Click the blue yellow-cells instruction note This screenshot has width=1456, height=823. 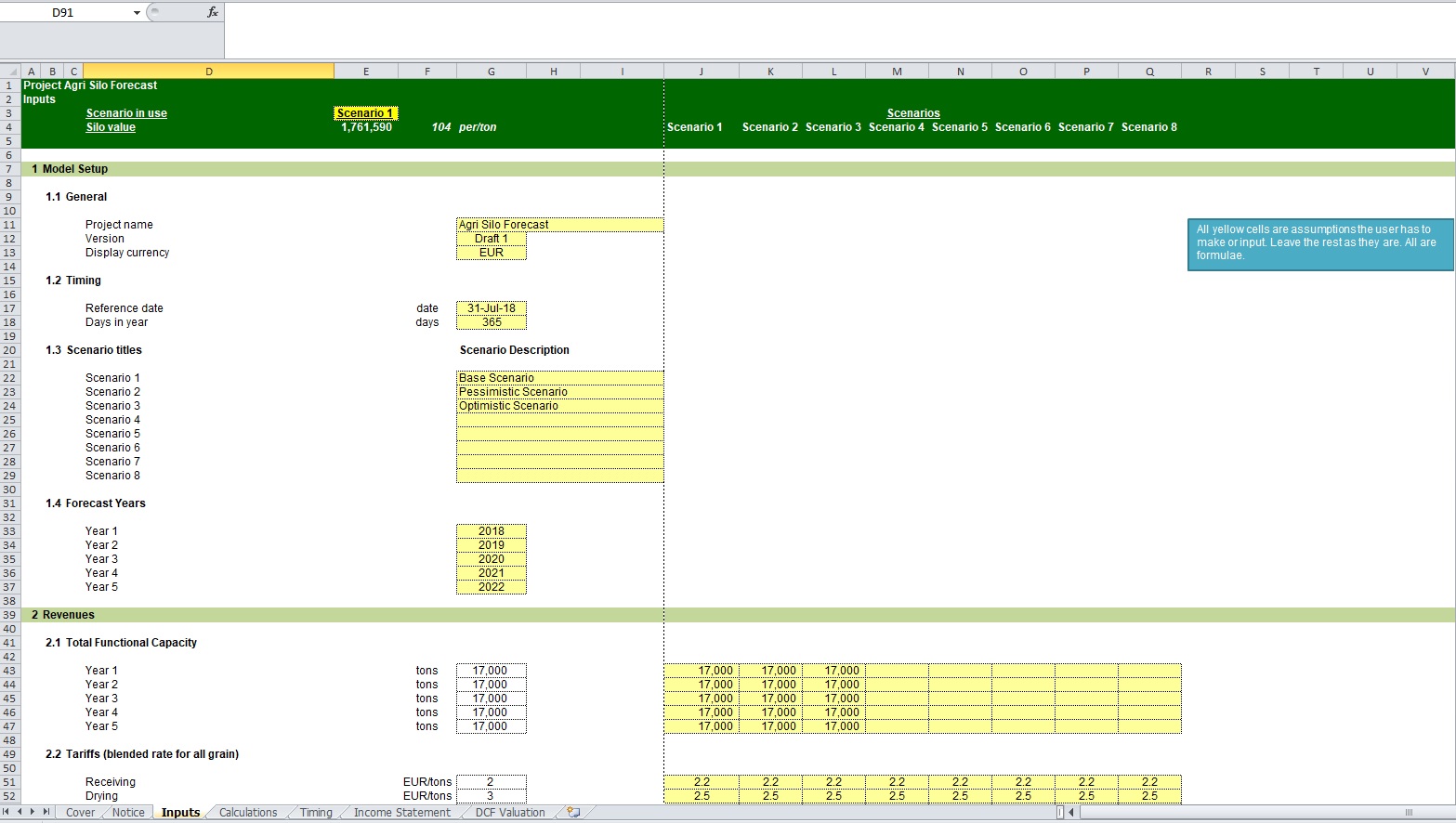pyautogui.click(x=1320, y=244)
